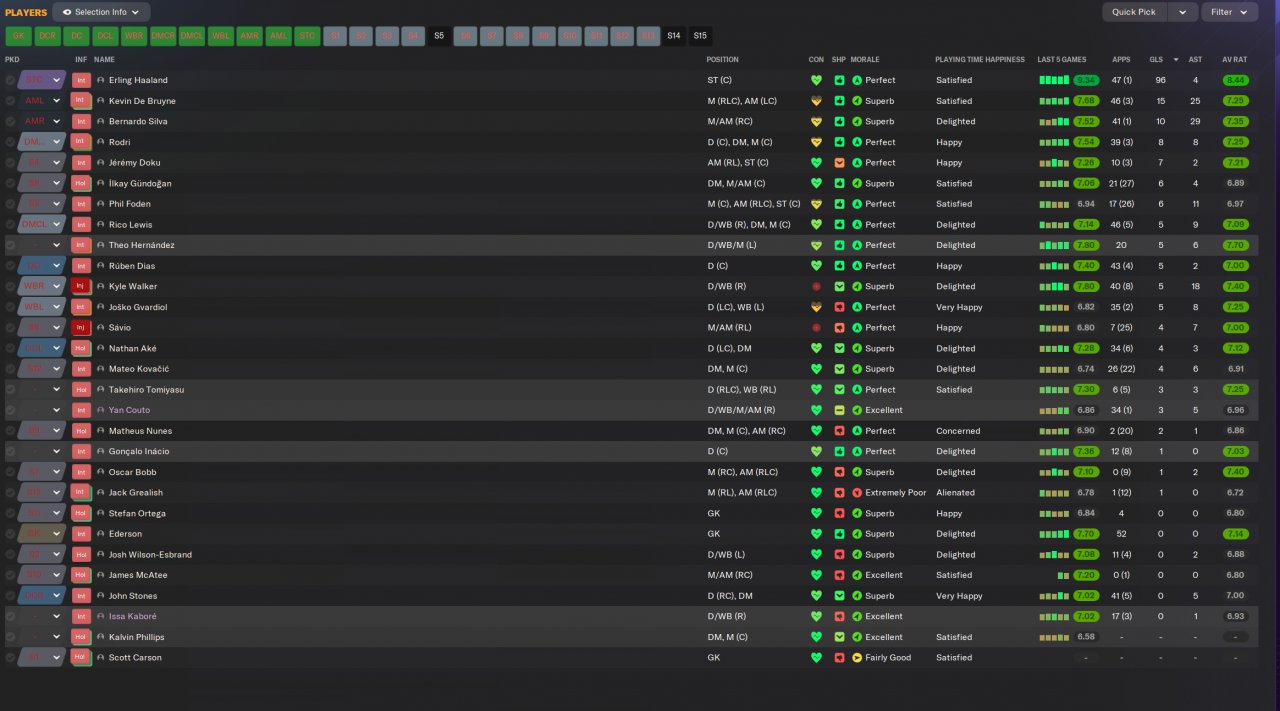Click Jack Grealish's Alienated happiness cell
1280x711 pixels.
[x=955, y=493]
